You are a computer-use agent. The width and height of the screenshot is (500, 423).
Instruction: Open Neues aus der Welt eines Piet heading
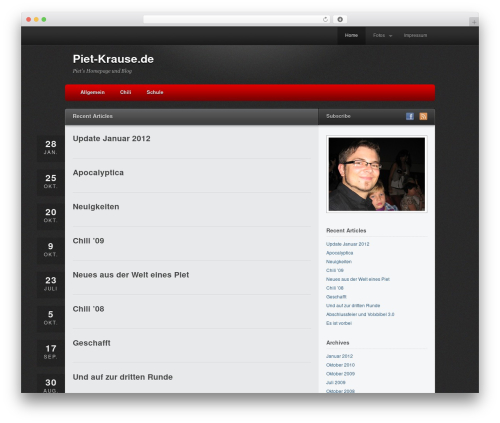(x=131, y=275)
